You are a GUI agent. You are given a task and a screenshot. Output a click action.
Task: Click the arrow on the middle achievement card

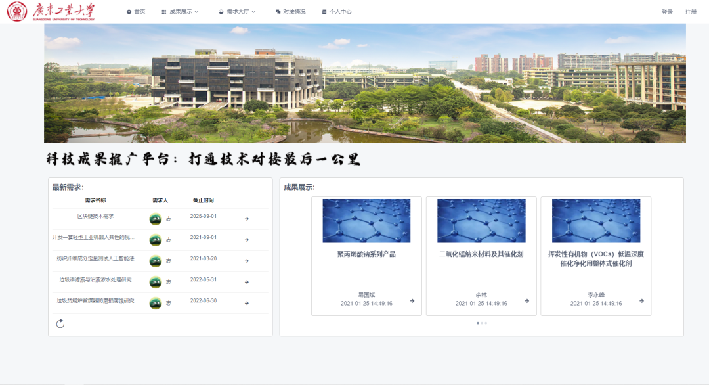527,301
